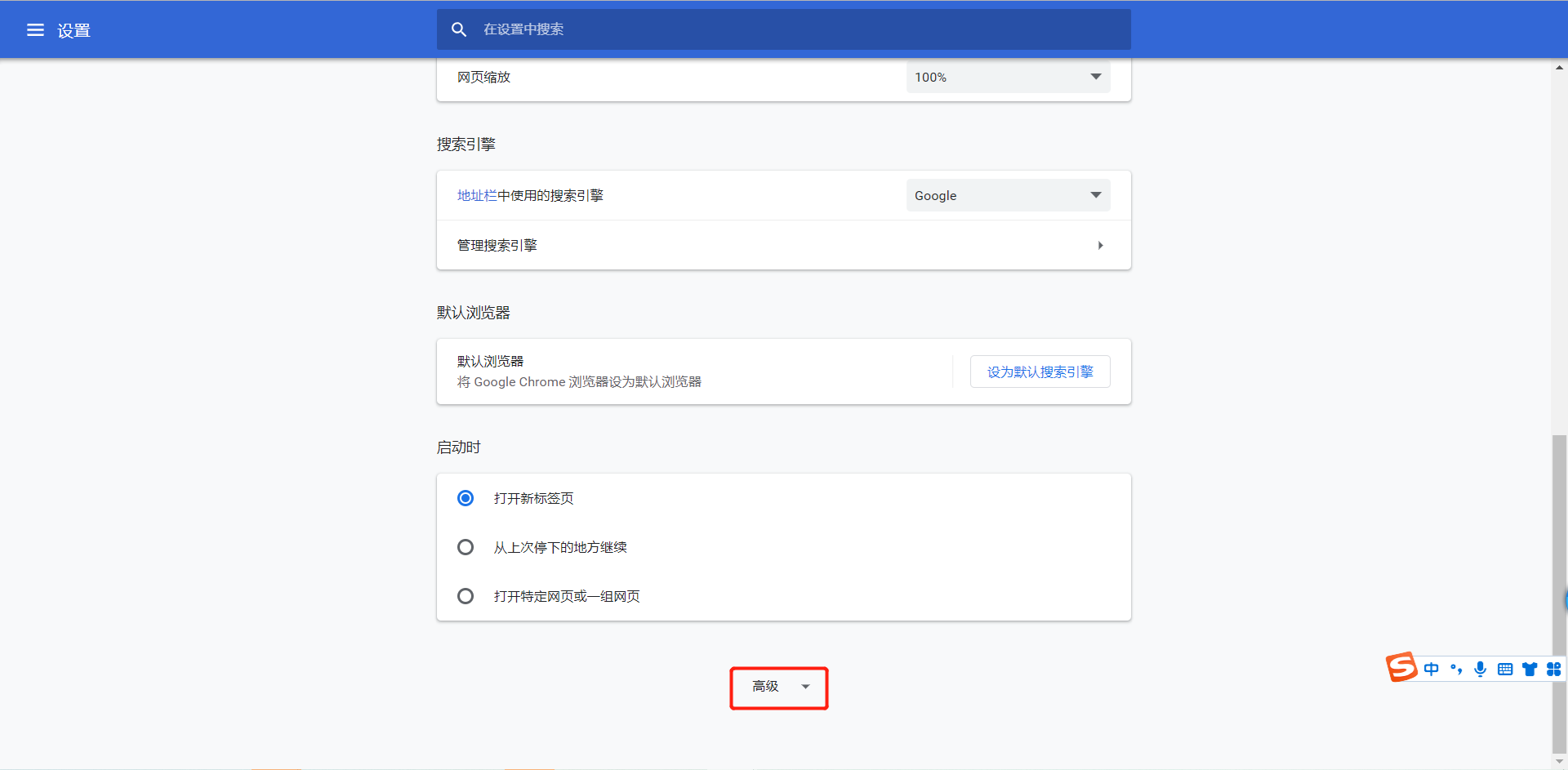Click the Sogou punctuation mode icon
The image size is (1568, 770).
point(1456,670)
